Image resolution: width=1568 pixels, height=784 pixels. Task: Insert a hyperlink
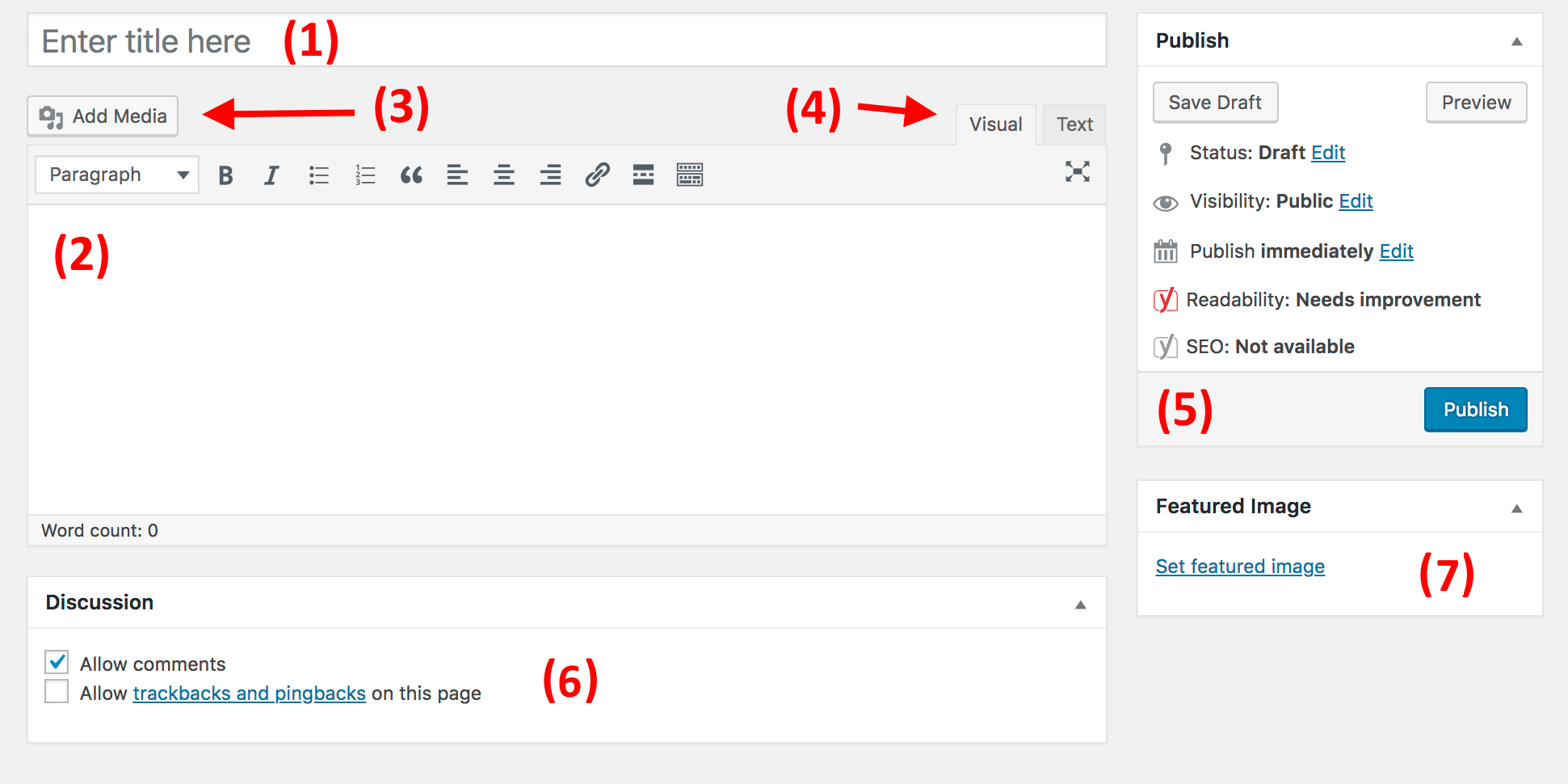point(596,174)
